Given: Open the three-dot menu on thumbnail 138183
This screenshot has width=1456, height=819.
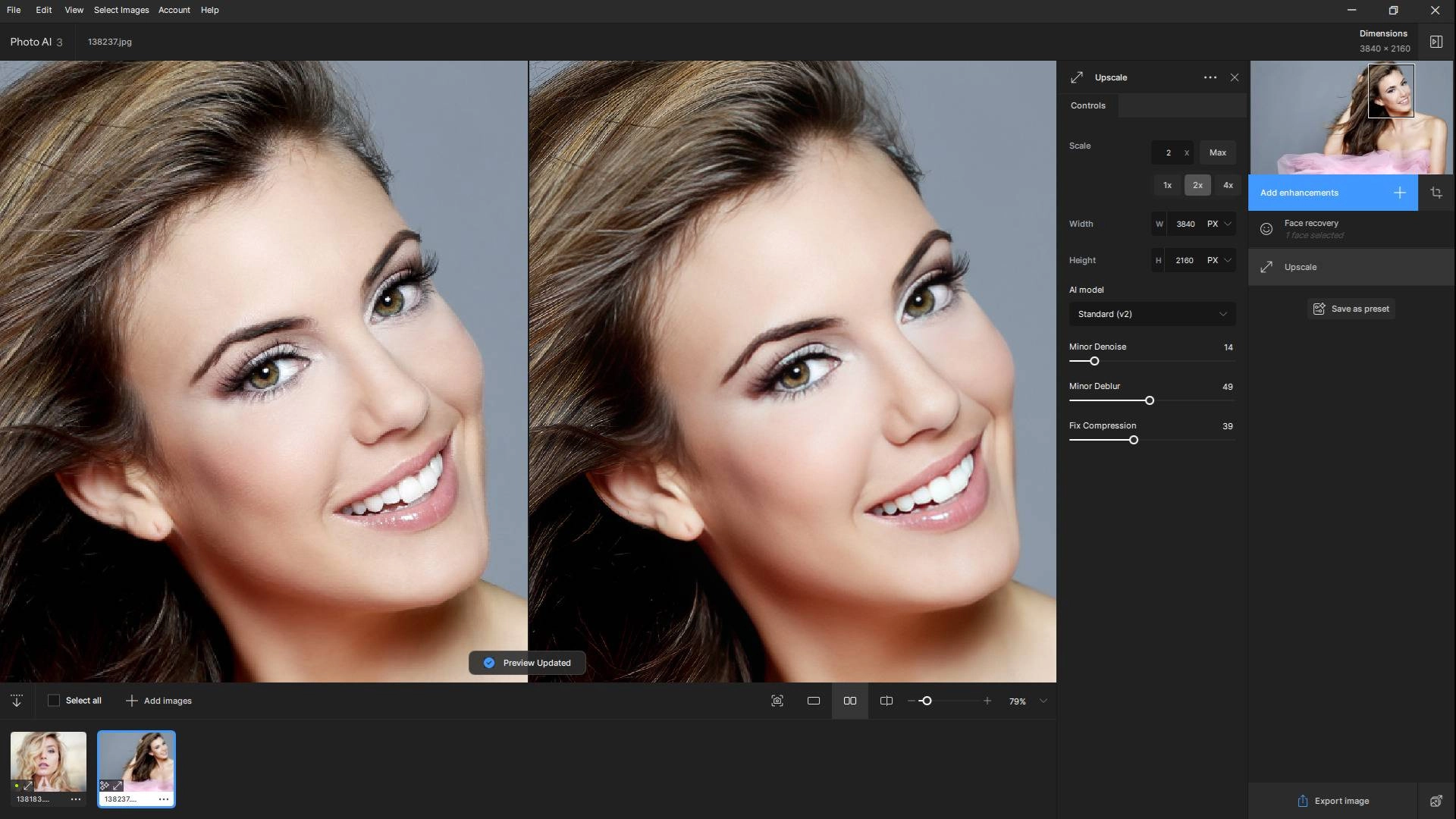Looking at the screenshot, I should (76, 799).
